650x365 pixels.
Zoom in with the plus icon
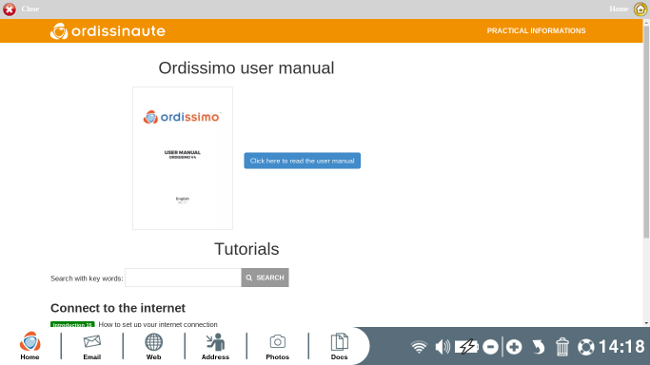click(514, 347)
